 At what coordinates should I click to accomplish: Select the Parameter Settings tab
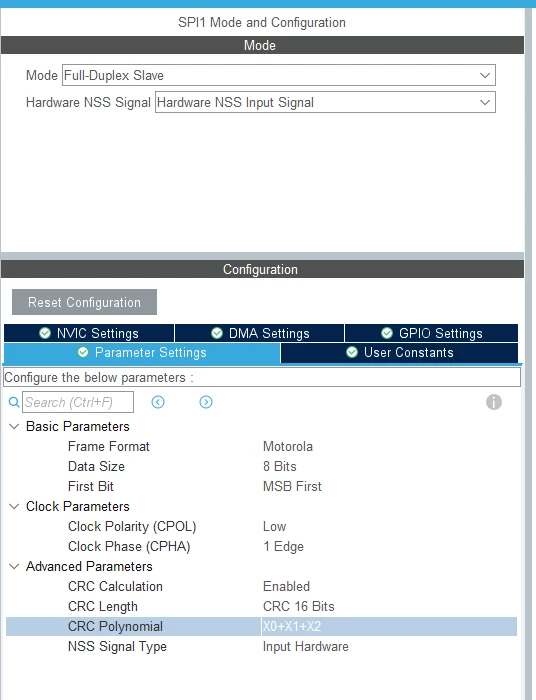pos(142,353)
